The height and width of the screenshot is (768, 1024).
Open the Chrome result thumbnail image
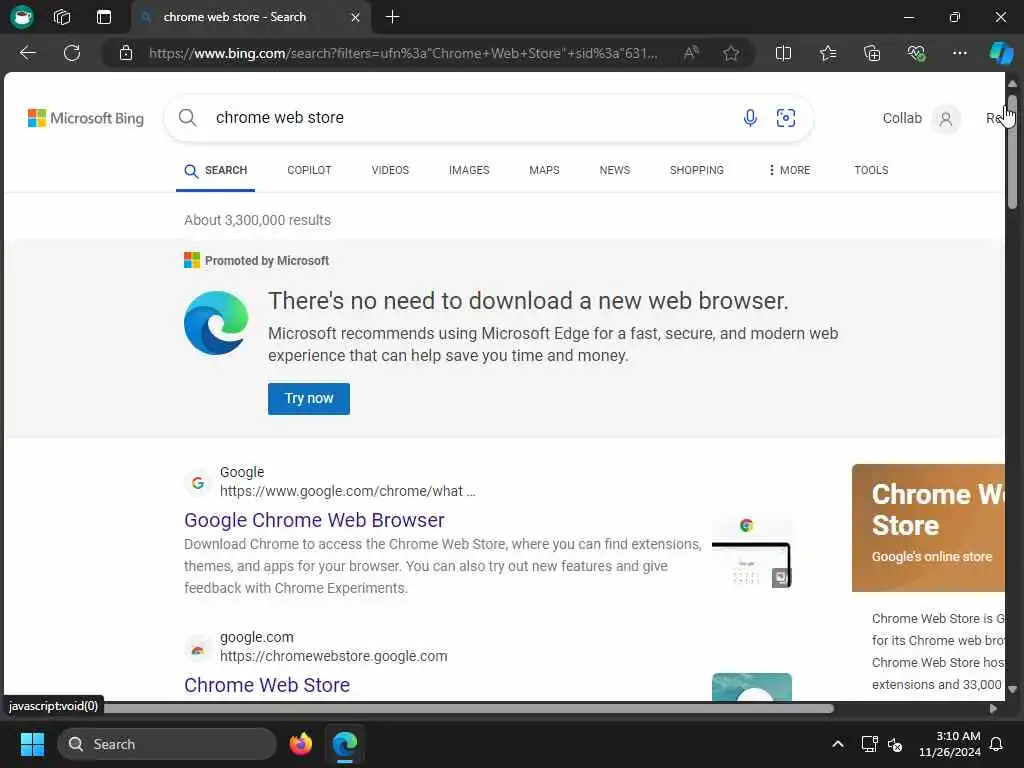coord(752,551)
